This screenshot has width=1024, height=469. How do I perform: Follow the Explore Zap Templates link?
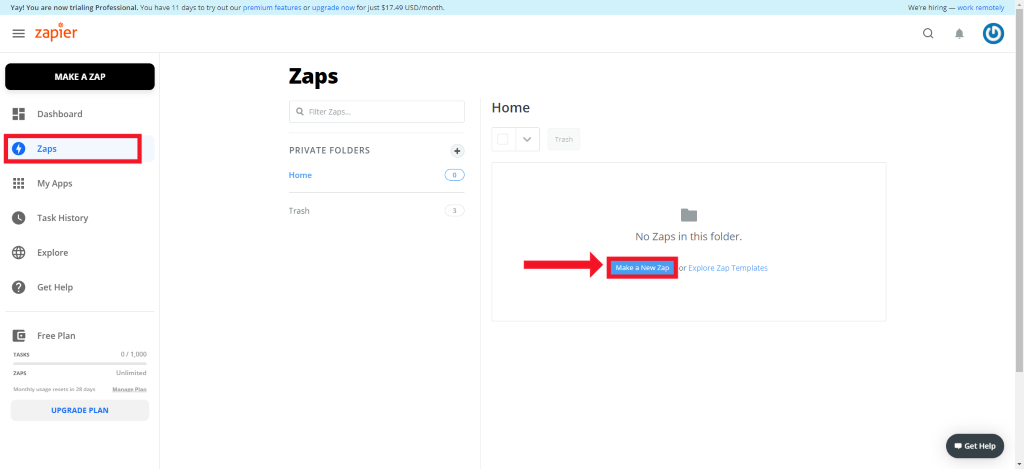[x=728, y=268]
